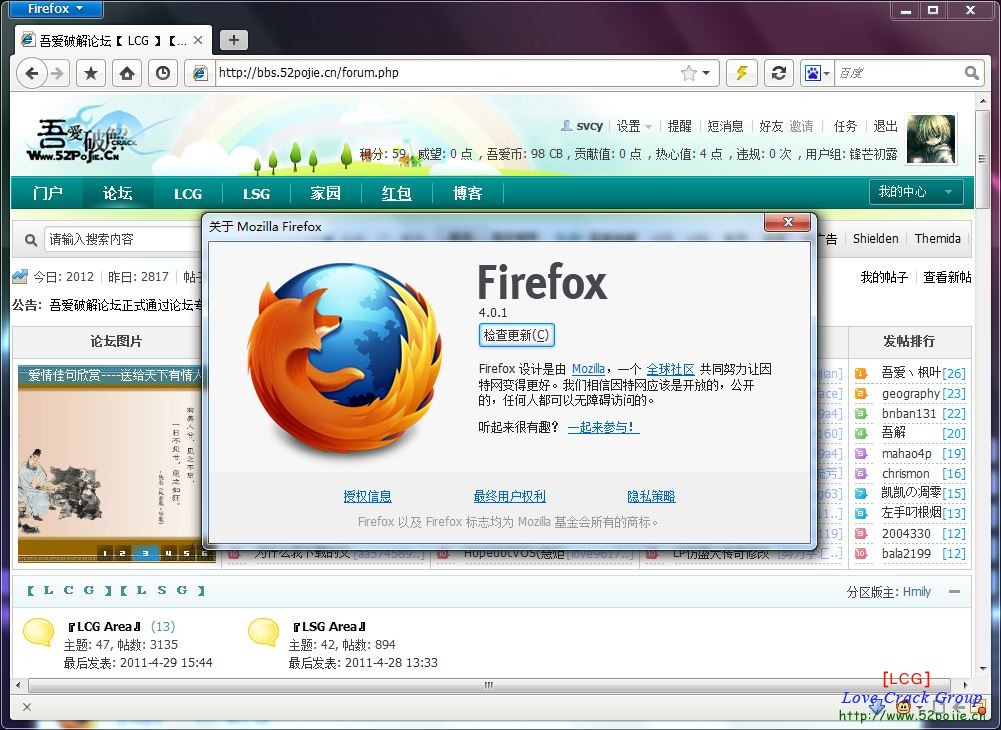
Task: Select slide 3 in the forum picture slideshow
Action: (146, 553)
